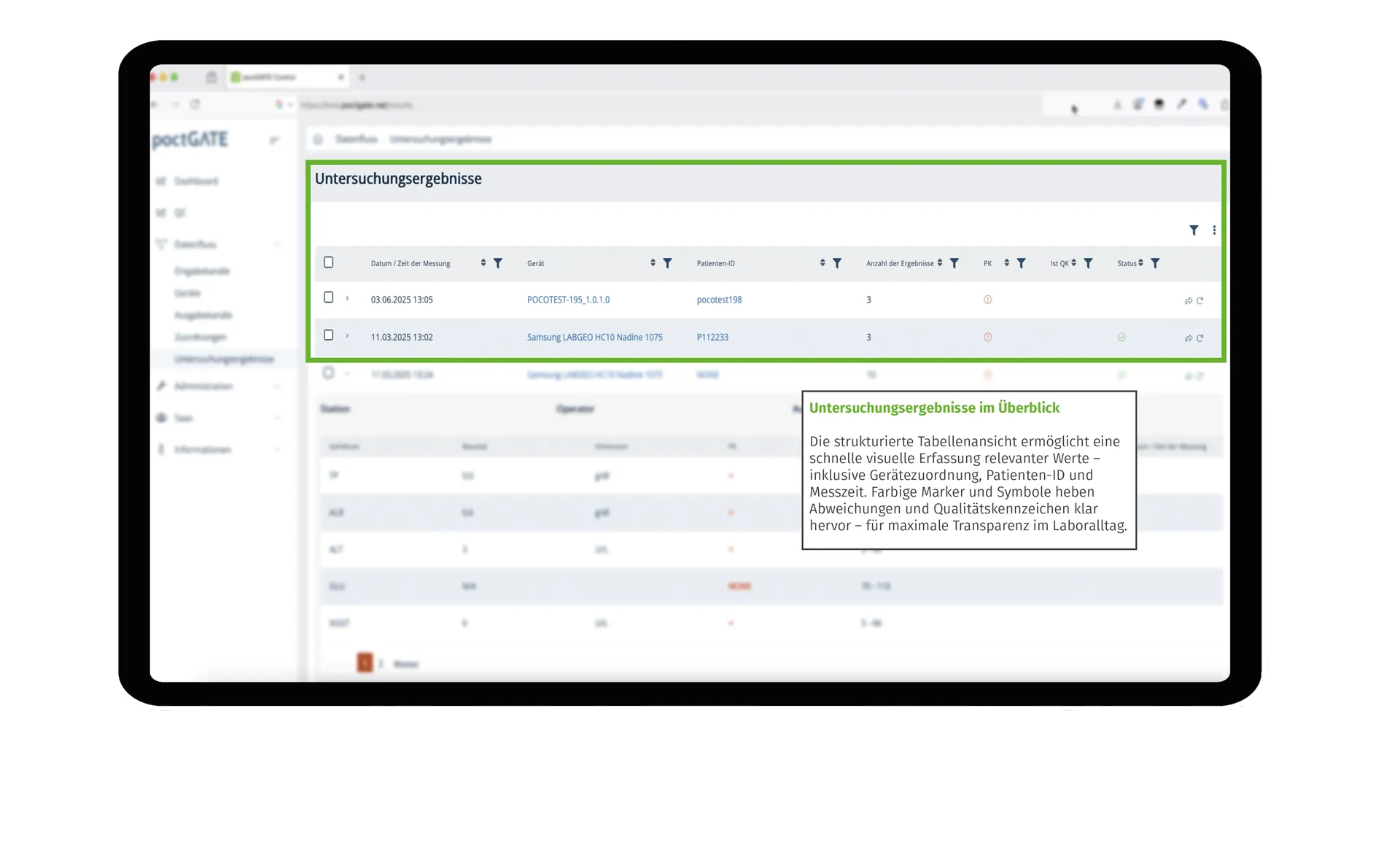Click the poctGATE logo

[190, 139]
